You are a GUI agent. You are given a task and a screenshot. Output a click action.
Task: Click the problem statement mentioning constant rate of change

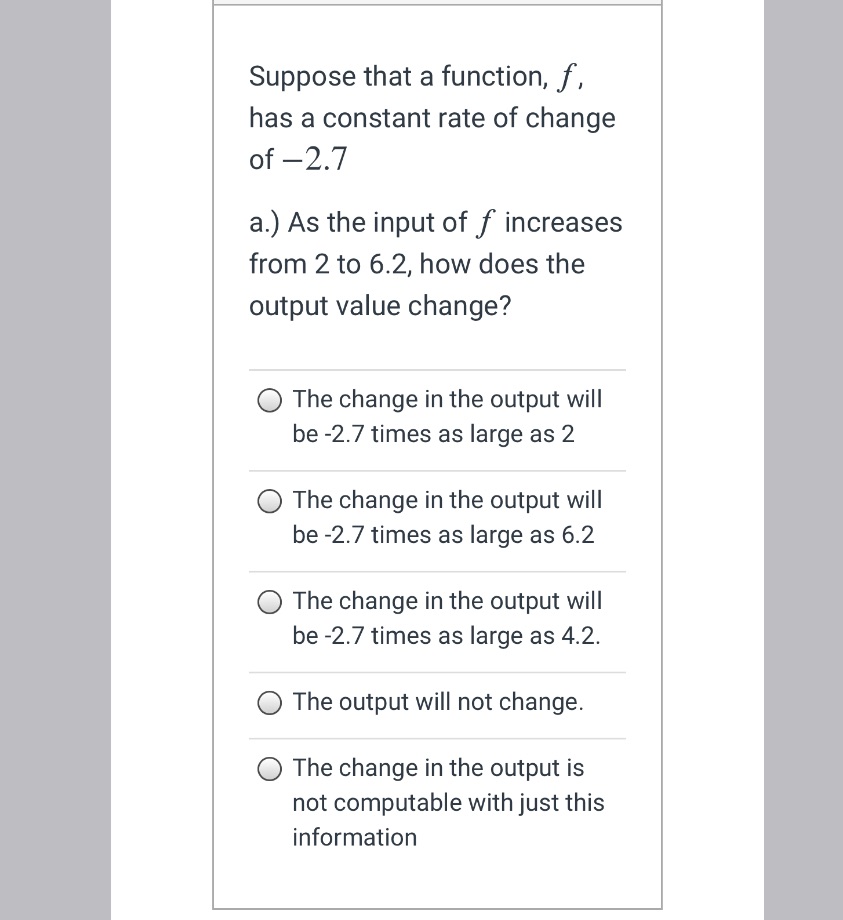(432, 117)
